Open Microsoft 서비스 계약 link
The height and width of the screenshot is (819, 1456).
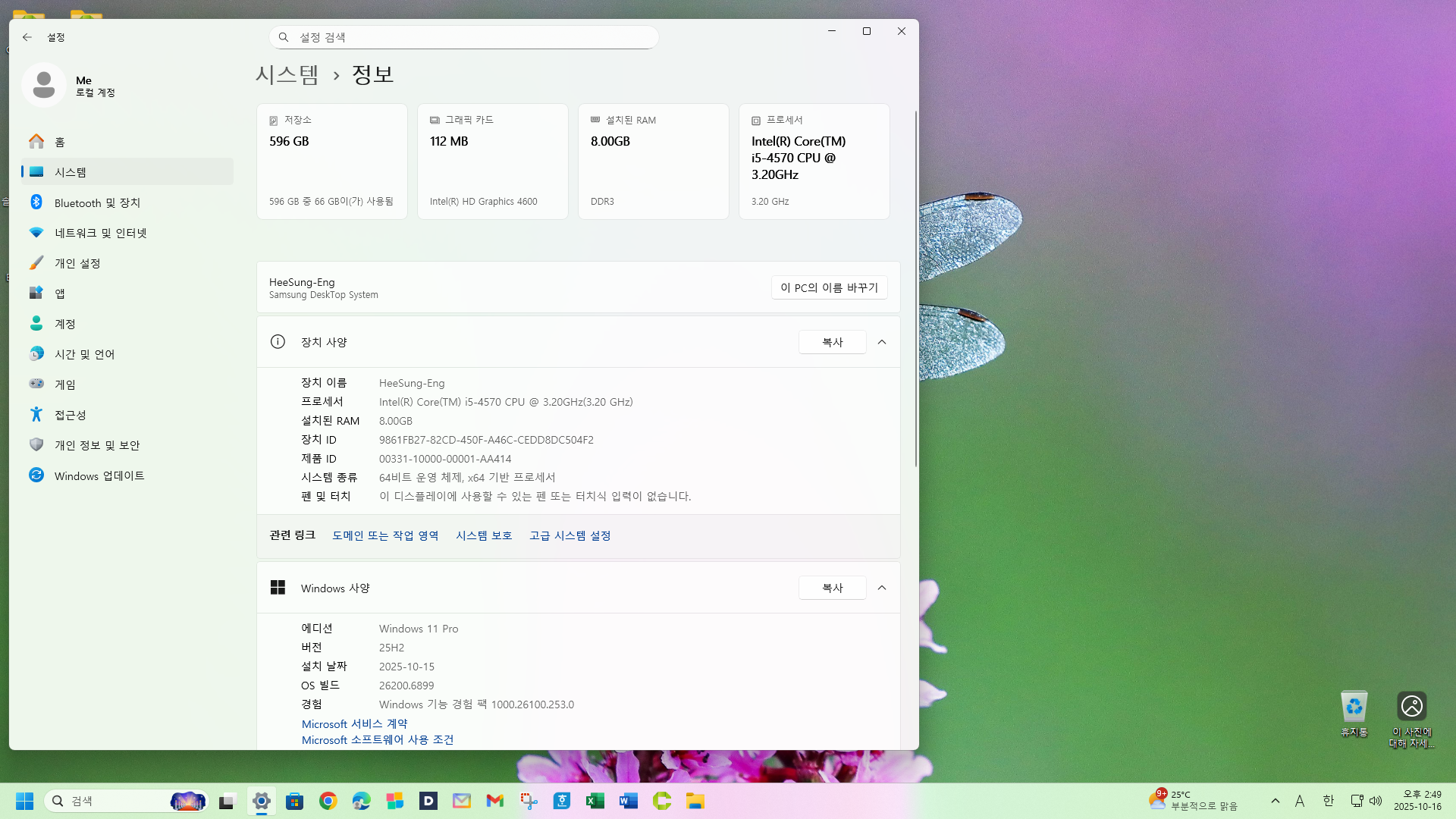point(354,723)
